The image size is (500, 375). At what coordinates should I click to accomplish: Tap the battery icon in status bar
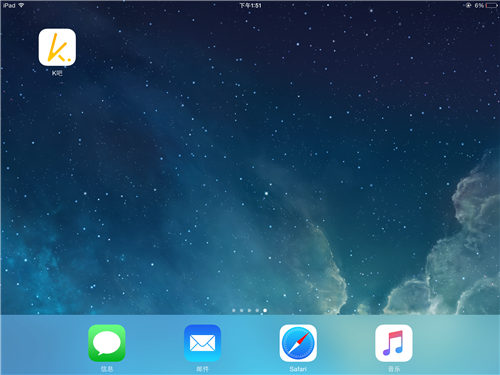pos(492,5)
